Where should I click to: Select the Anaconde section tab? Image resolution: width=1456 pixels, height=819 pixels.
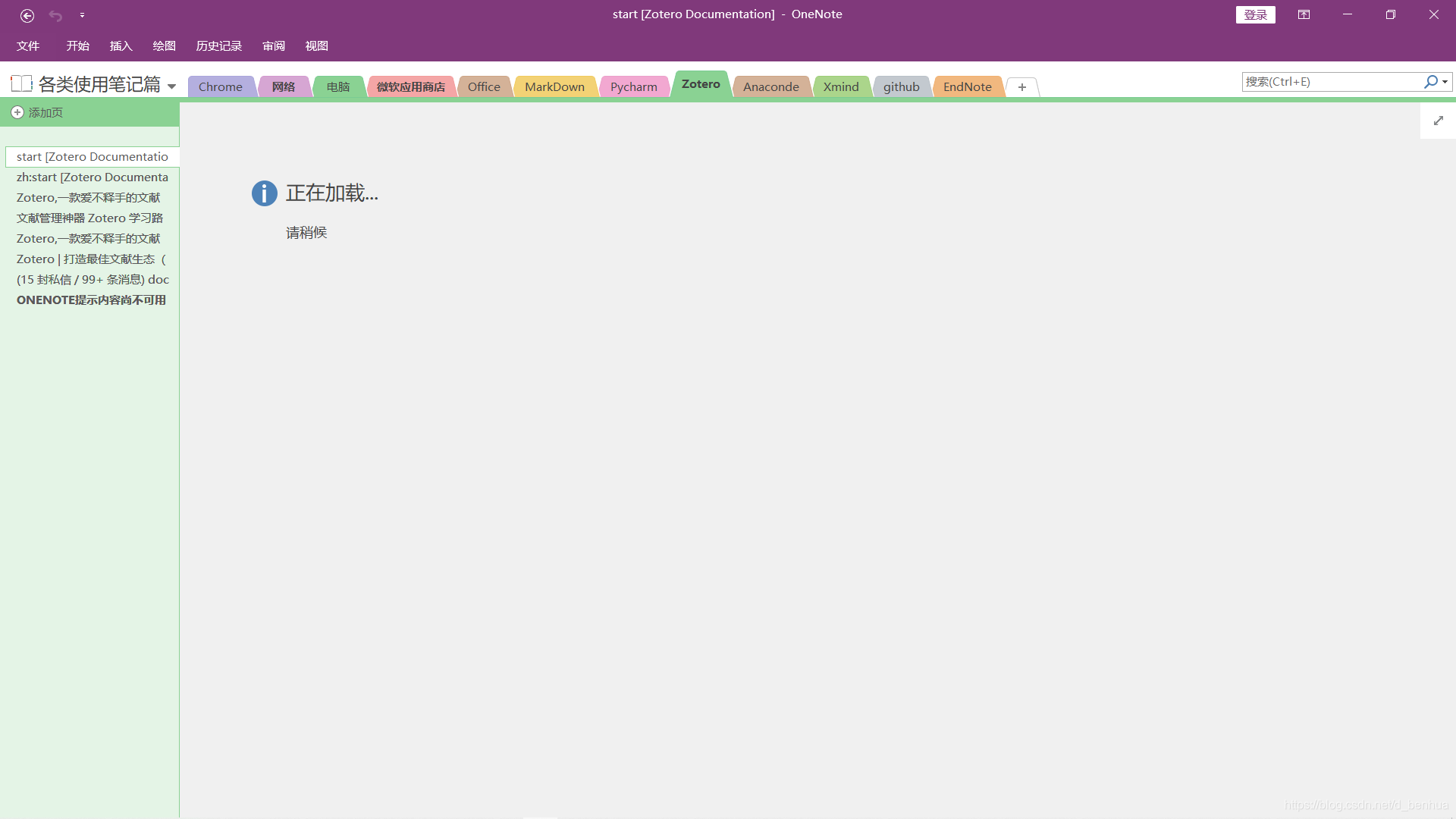[x=771, y=86]
